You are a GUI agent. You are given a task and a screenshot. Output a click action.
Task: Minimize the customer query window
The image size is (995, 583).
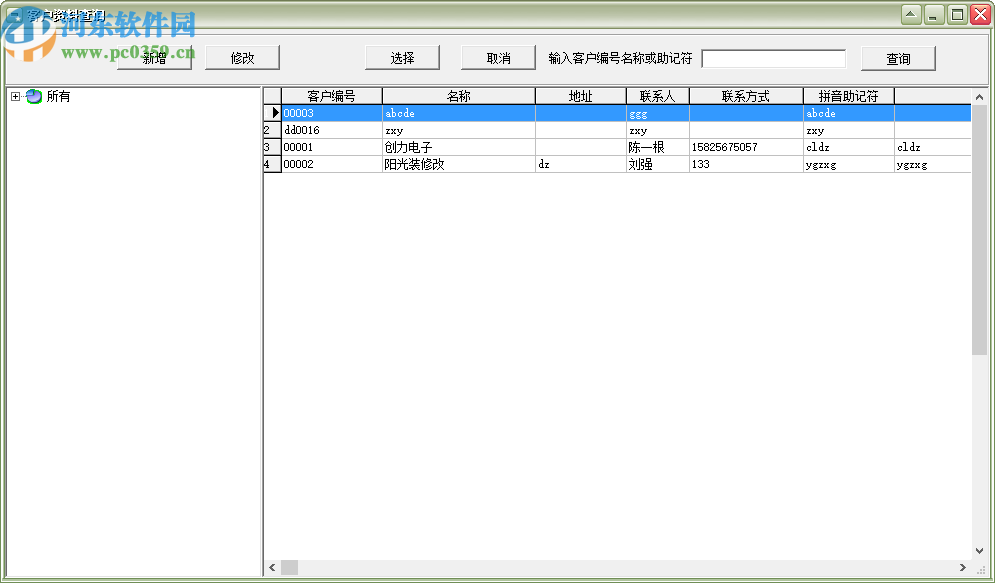point(933,15)
